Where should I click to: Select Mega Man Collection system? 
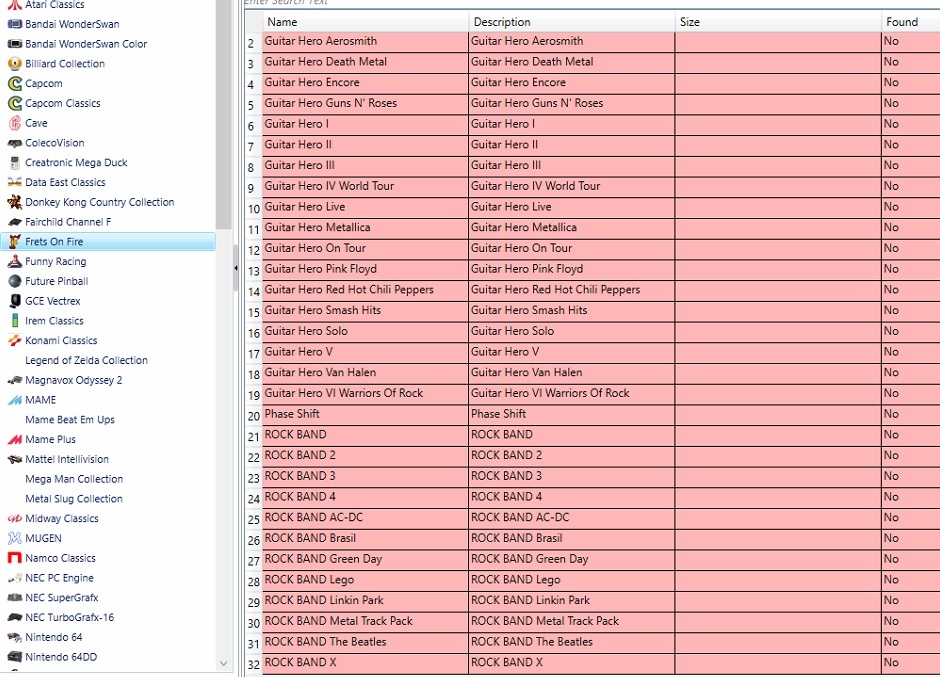click(x=74, y=479)
